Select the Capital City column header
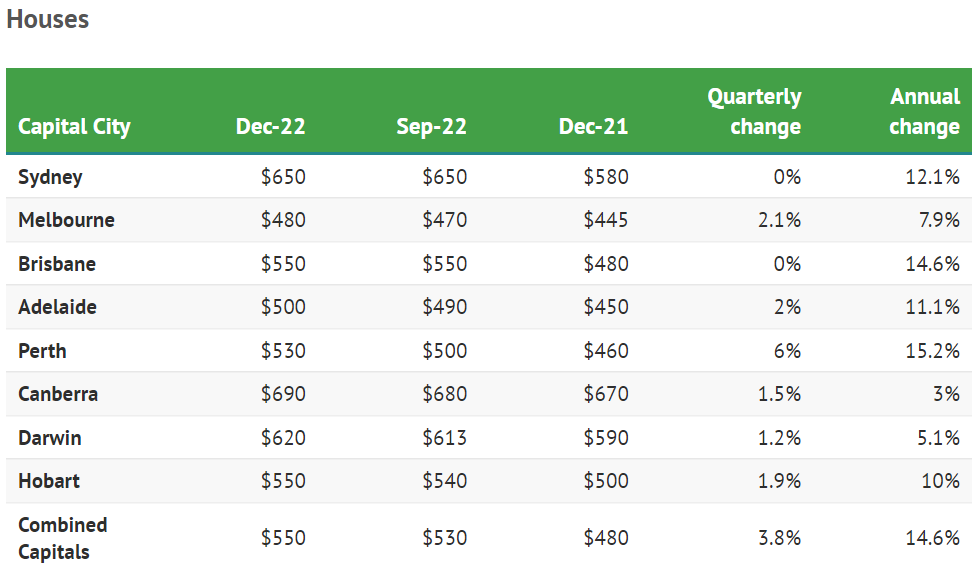 (74, 127)
